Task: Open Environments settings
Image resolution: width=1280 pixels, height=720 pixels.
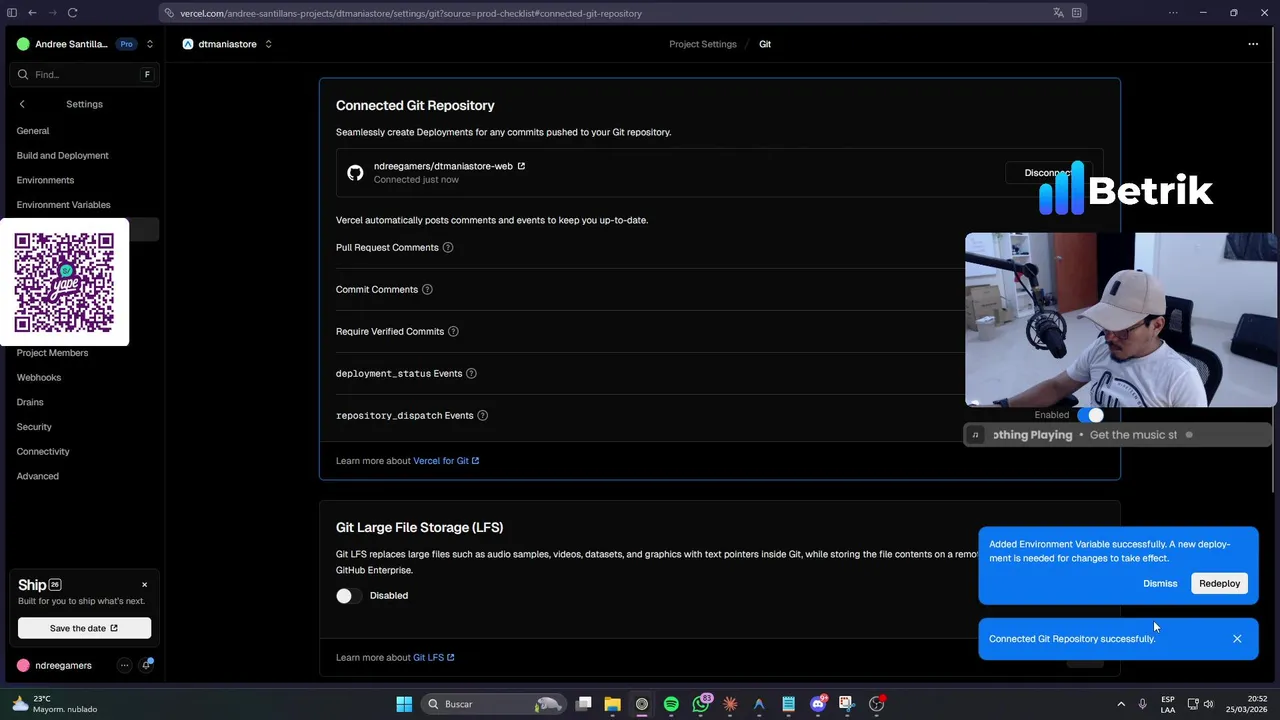Action: point(45,180)
